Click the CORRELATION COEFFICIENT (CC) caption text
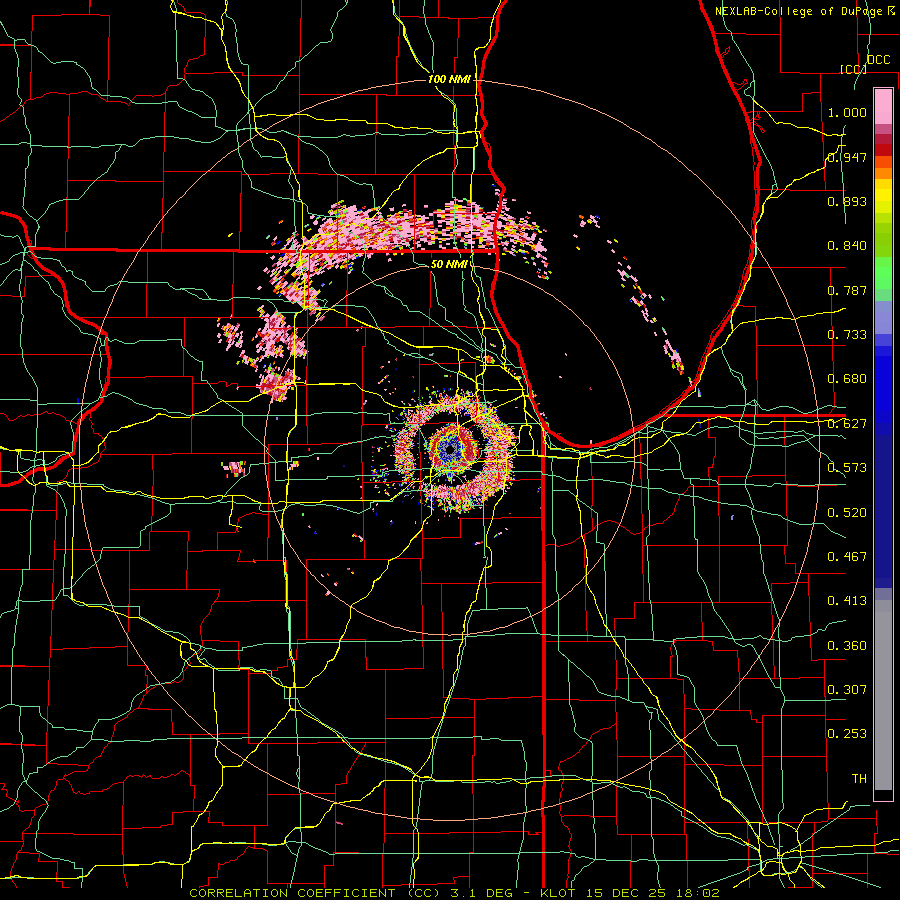The image size is (900, 900). pyautogui.click(x=315, y=893)
